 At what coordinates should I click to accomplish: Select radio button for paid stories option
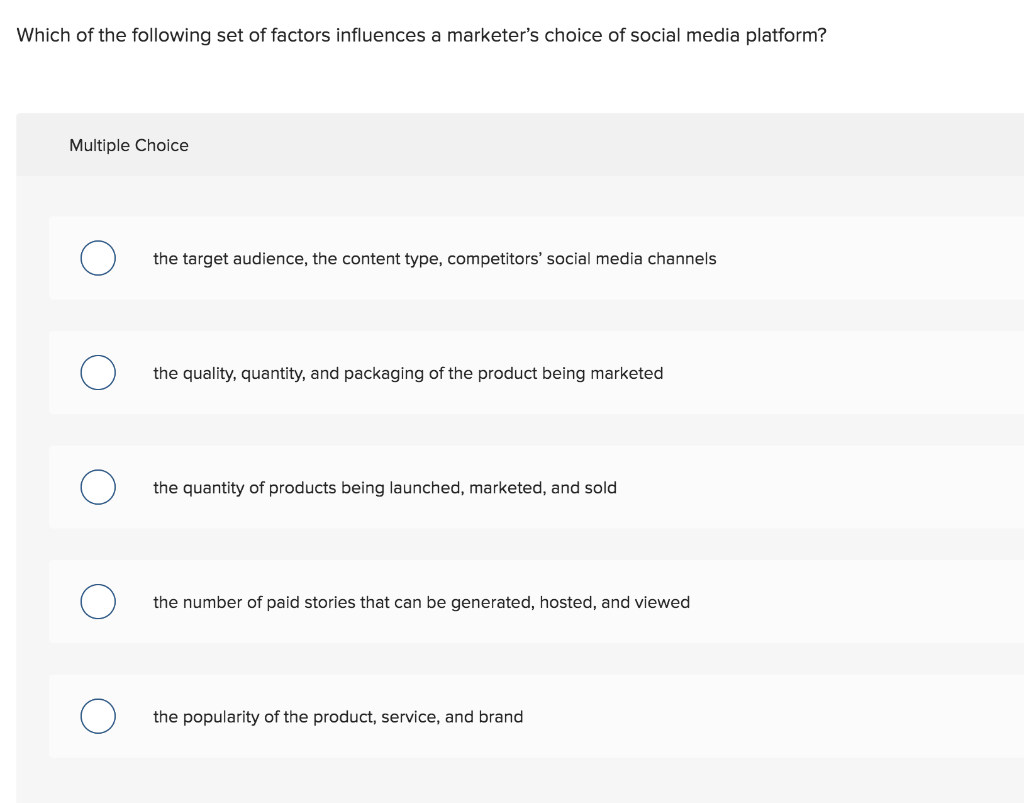click(x=97, y=601)
